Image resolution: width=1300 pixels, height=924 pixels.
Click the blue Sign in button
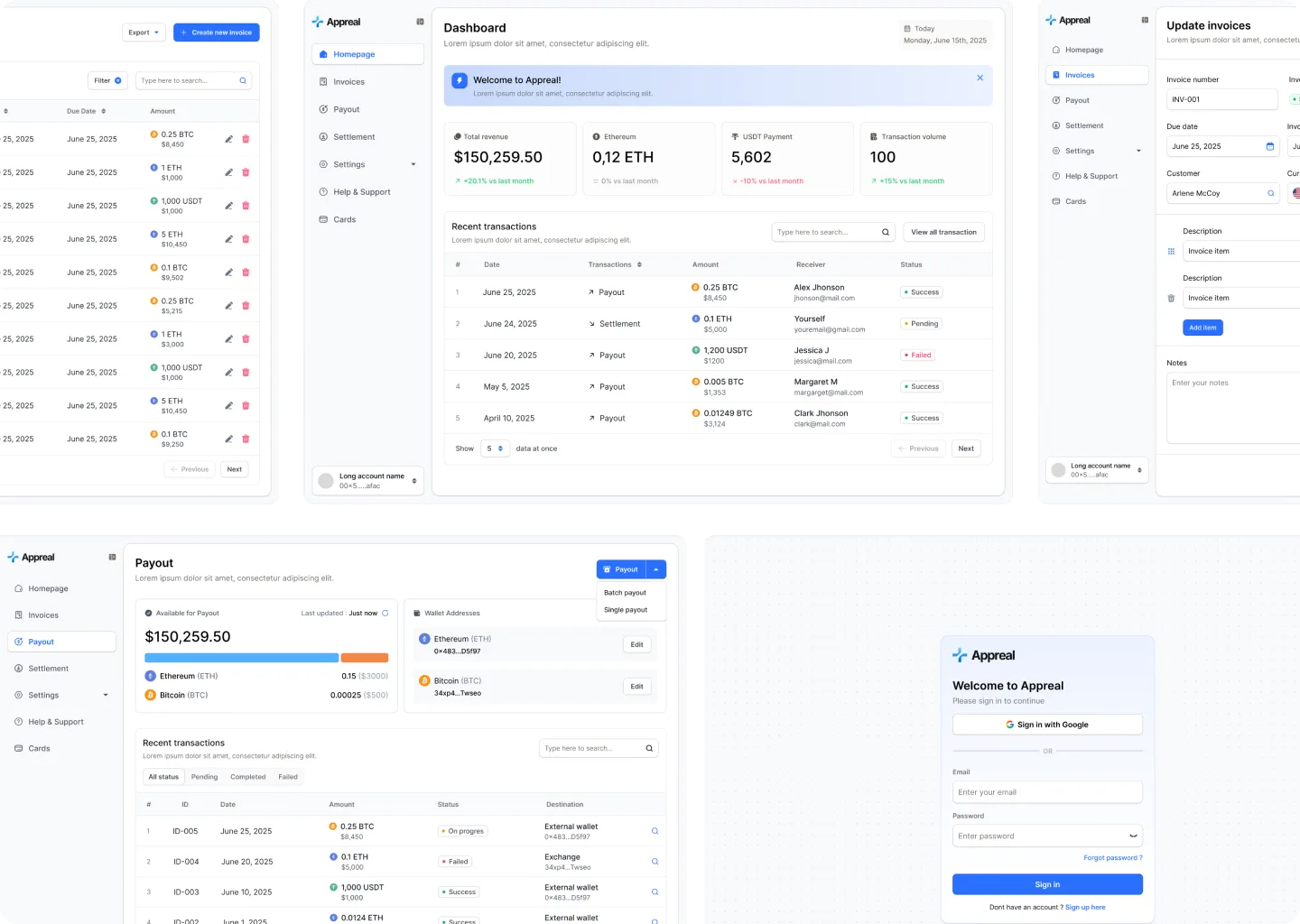1047,884
